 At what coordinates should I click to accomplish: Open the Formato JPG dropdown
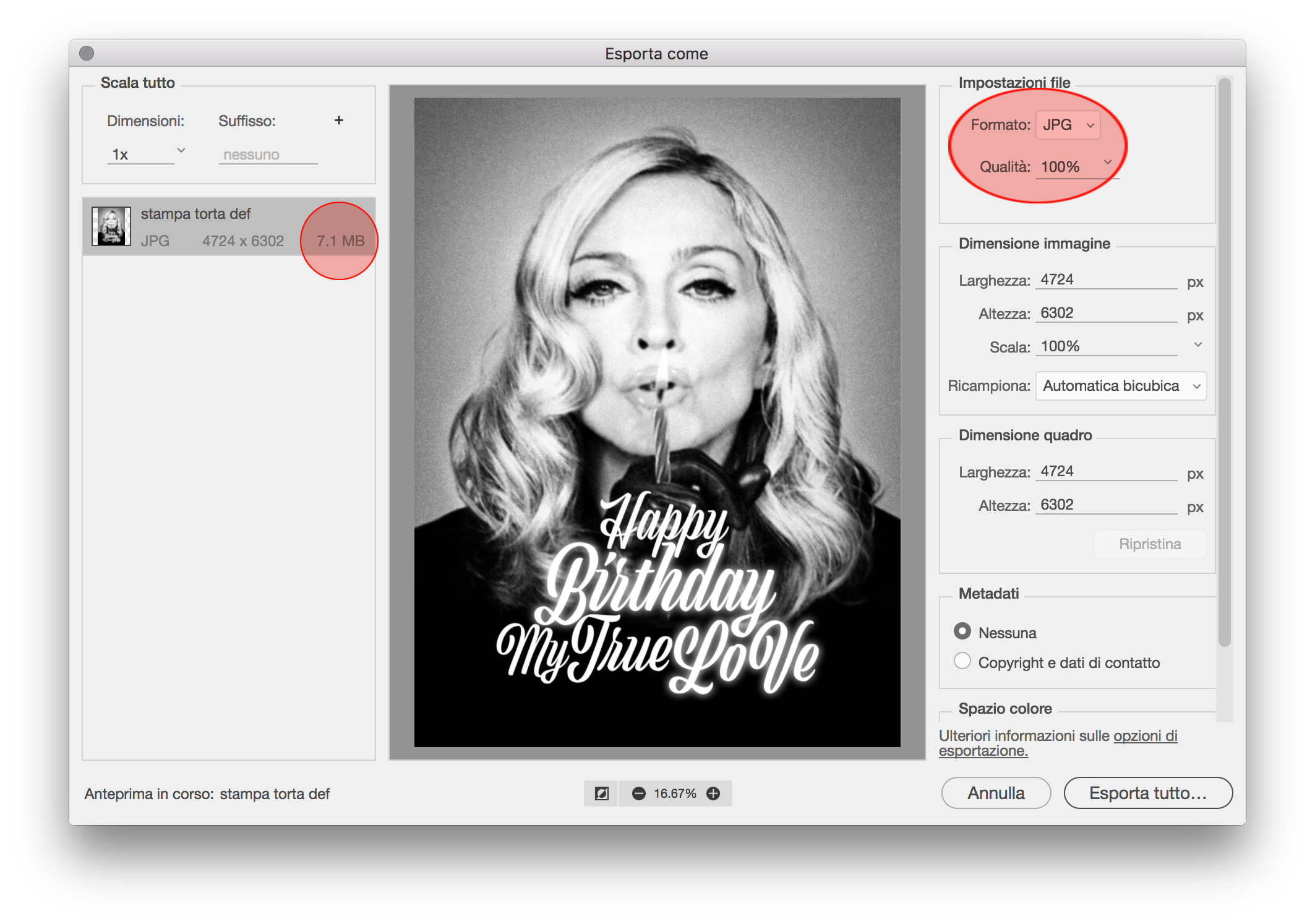1068,125
